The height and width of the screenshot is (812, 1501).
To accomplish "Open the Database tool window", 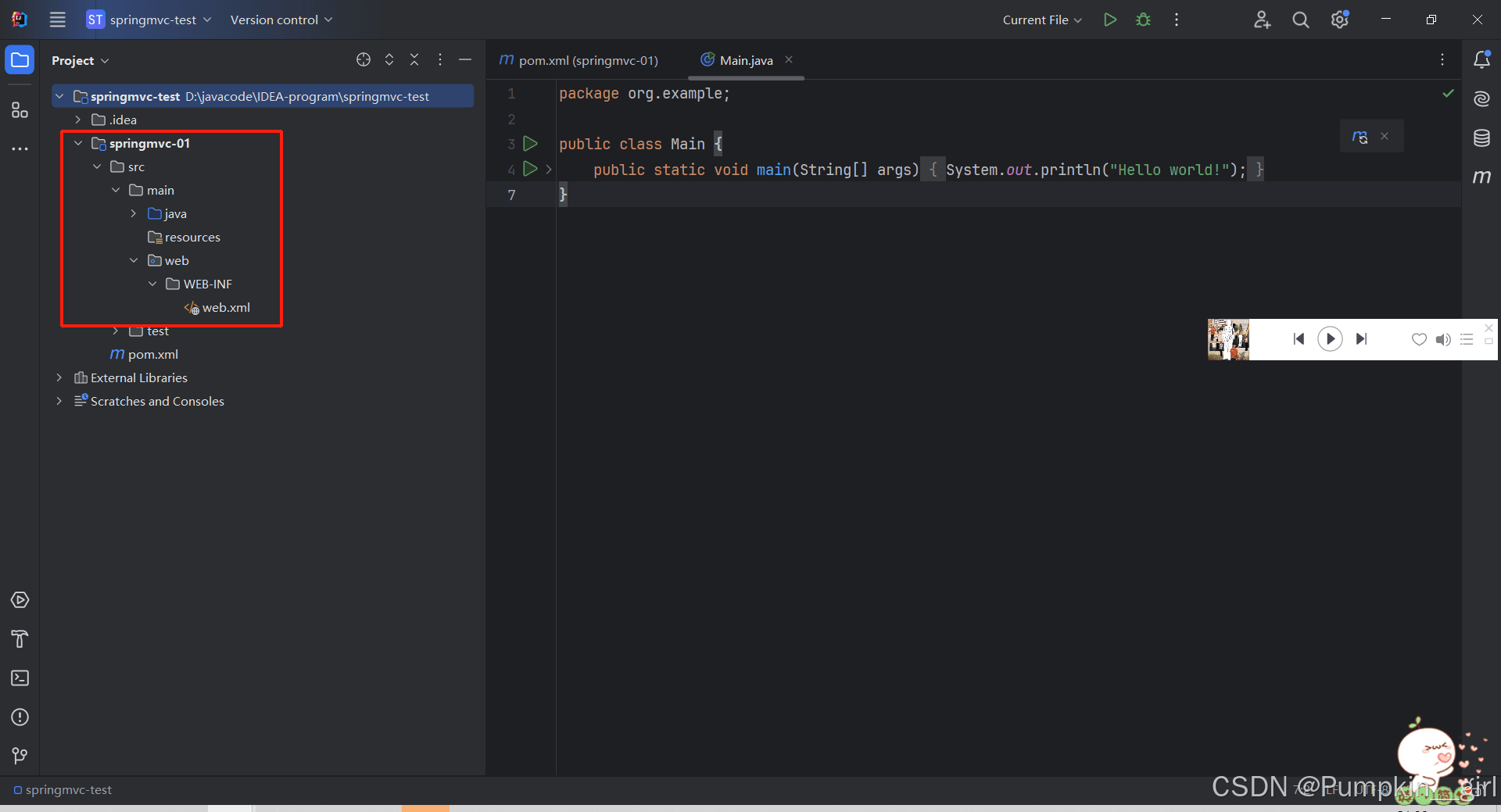I will (1481, 138).
